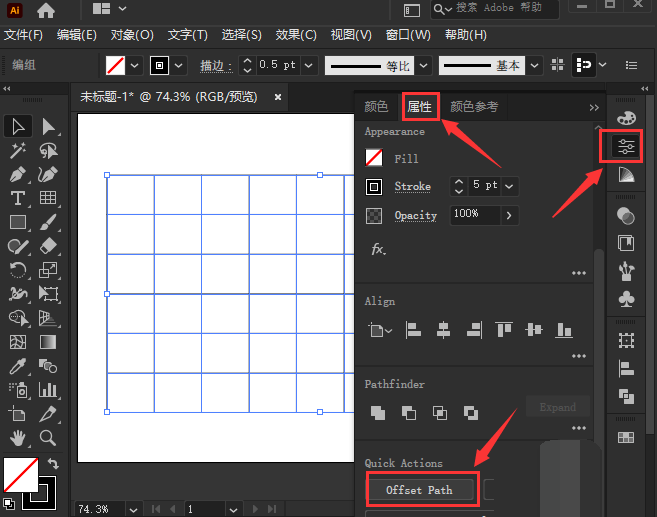Select the Curvature tool
Screen dimensions: 657x517
[48, 174]
